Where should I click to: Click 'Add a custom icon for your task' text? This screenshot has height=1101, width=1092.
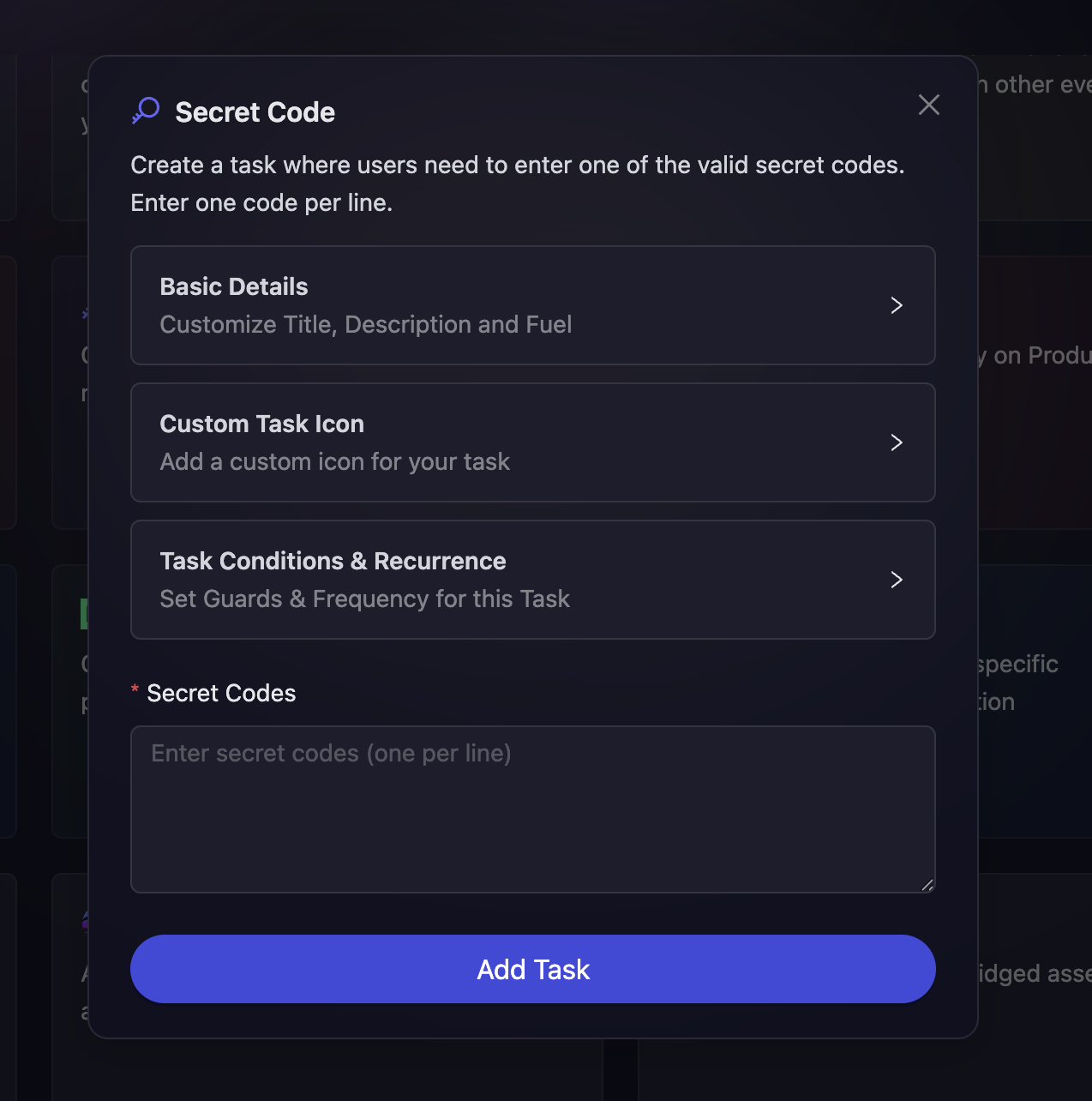[x=334, y=461]
